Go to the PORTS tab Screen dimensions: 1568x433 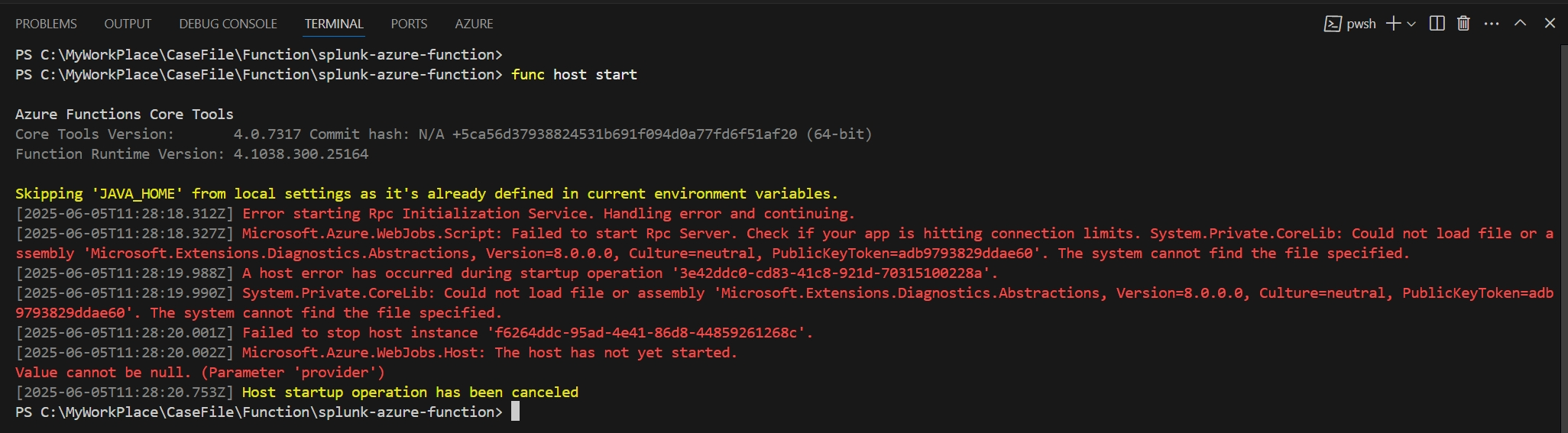coord(409,24)
